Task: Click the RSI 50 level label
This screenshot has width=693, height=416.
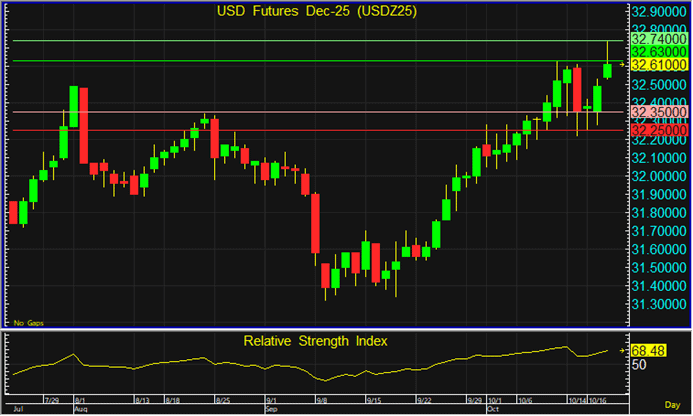Action: click(x=639, y=365)
